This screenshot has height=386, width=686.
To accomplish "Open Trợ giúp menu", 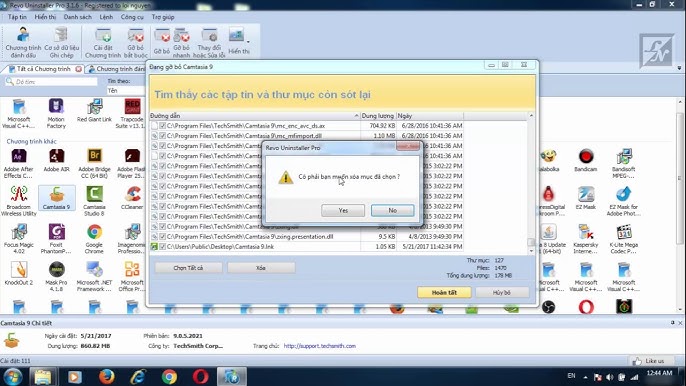I will pyautogui.click(x=163, y=17).
